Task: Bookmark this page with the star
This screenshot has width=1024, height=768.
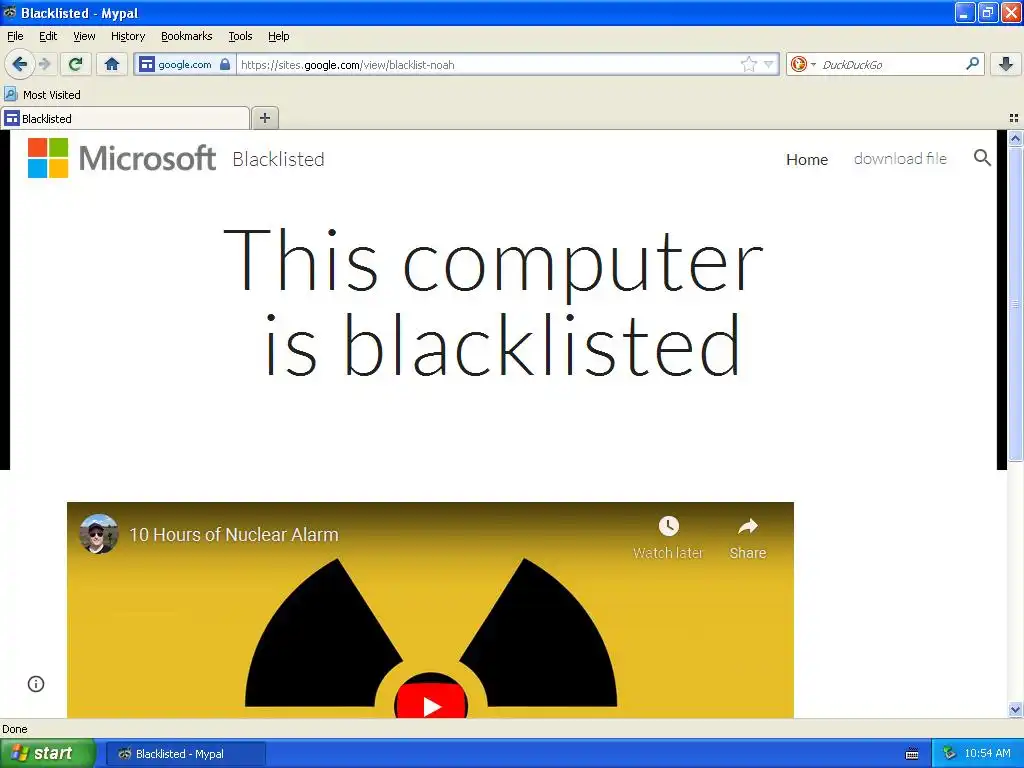Action: [x=748, y=64]
